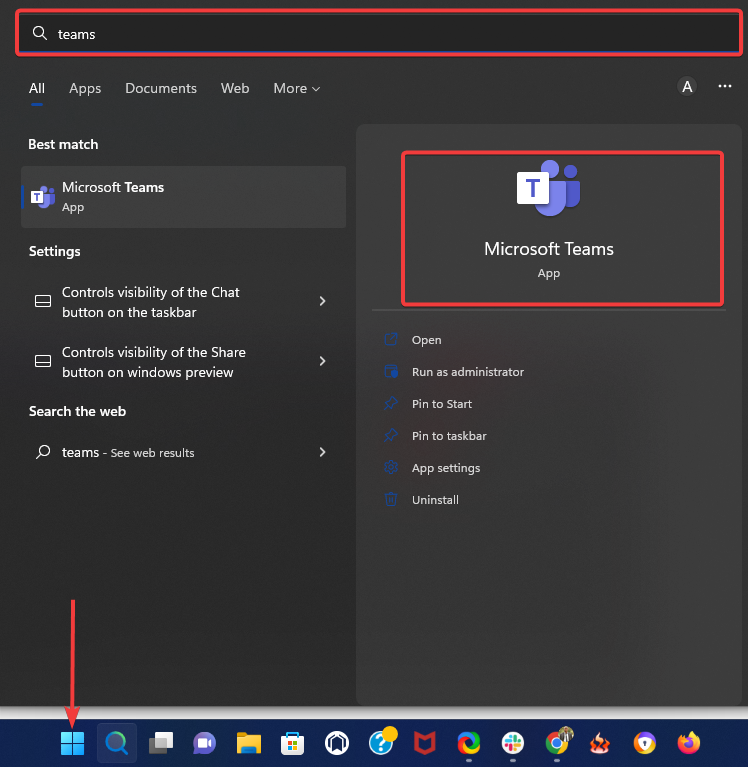Click the Open icon for Microsoft Teams
Screen dimensions: 748x767
coord(391,339)
